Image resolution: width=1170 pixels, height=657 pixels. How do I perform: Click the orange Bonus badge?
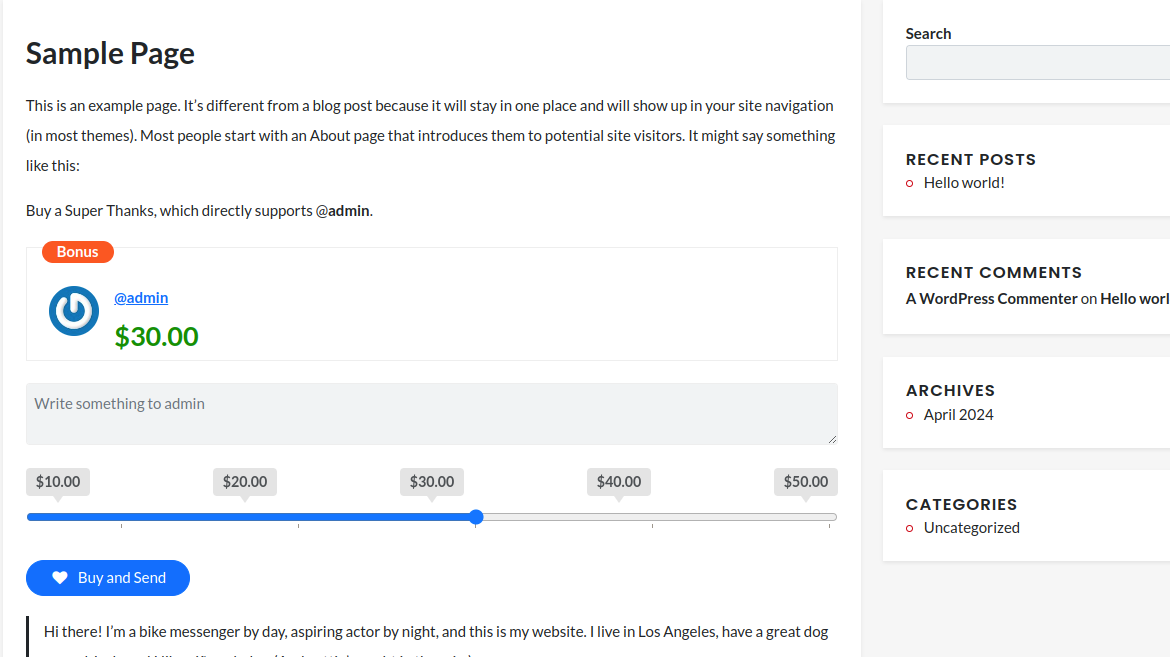[78, 252]
